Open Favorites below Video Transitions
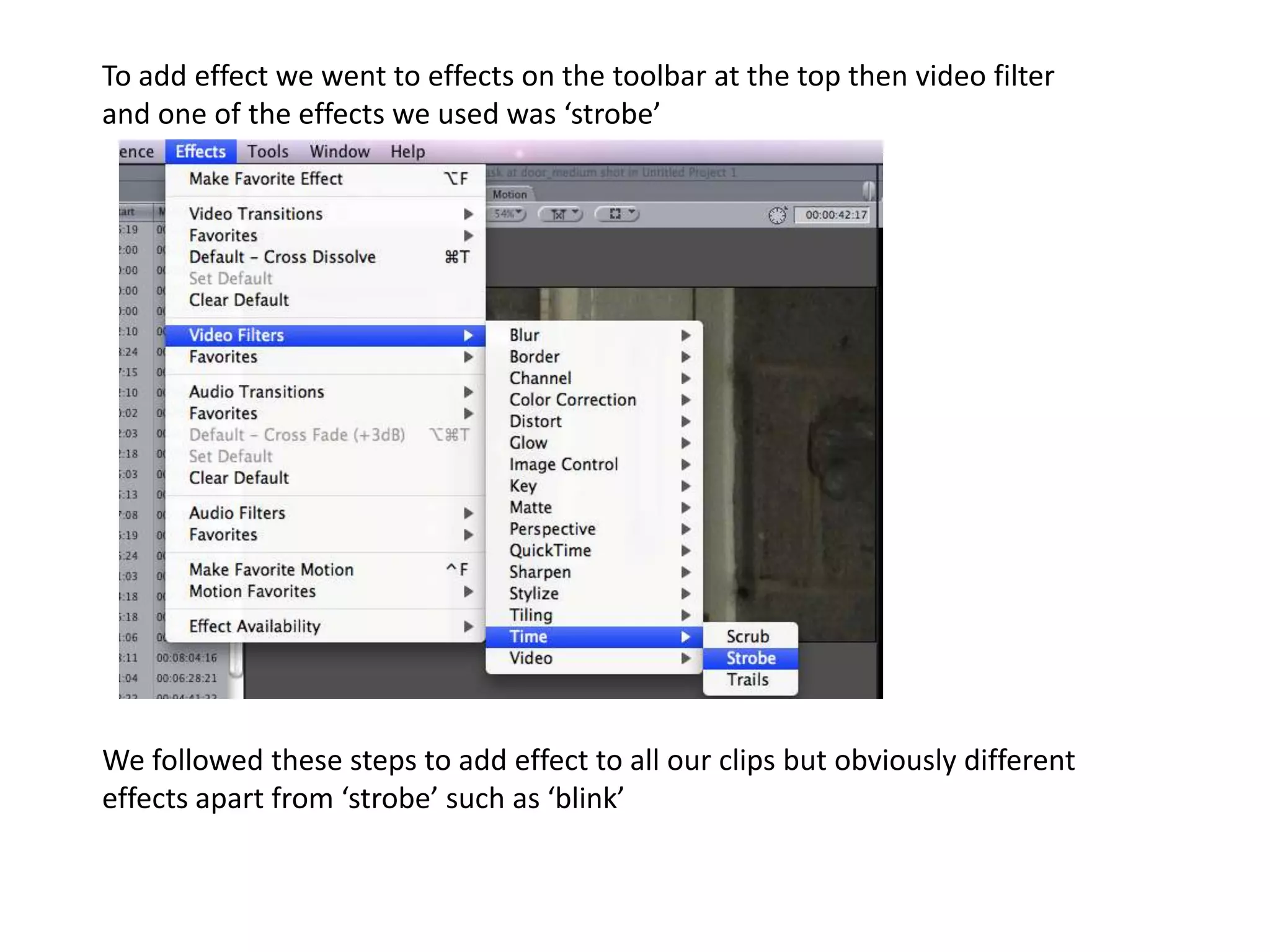Viewport: 1270px width, 952px height. pyautogui.click(x=326, y=236)
